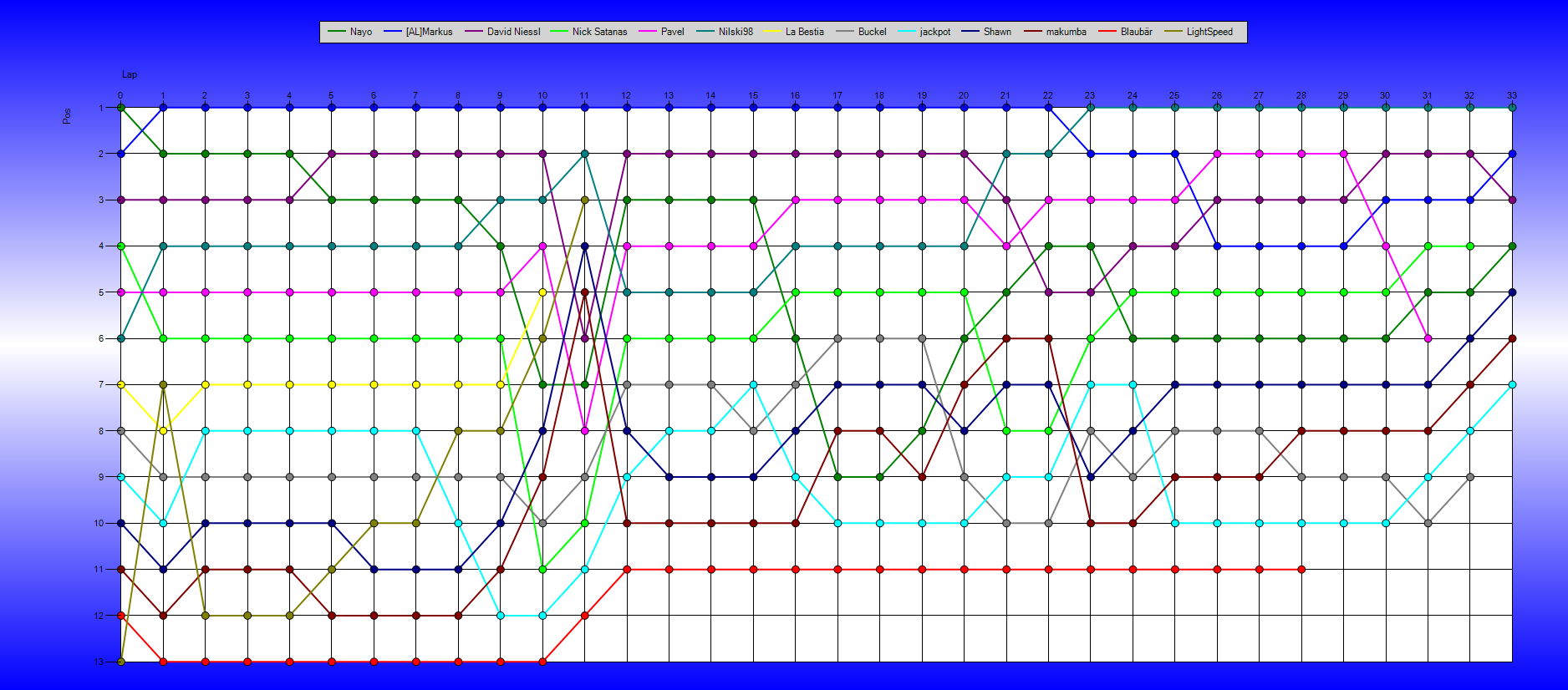Click the teal line sample beside Nilski98

(x=705, y=32)
